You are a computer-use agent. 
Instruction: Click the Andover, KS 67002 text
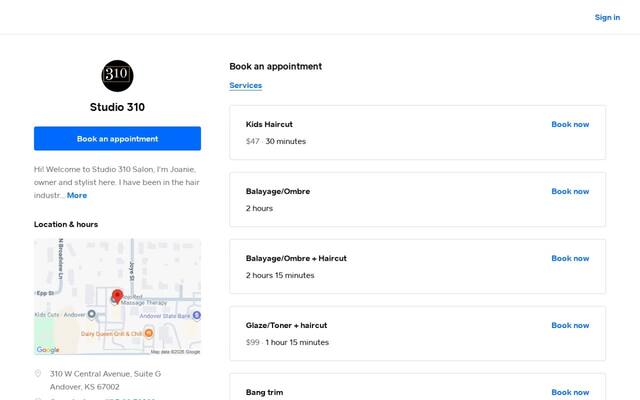tap(84, 387)
